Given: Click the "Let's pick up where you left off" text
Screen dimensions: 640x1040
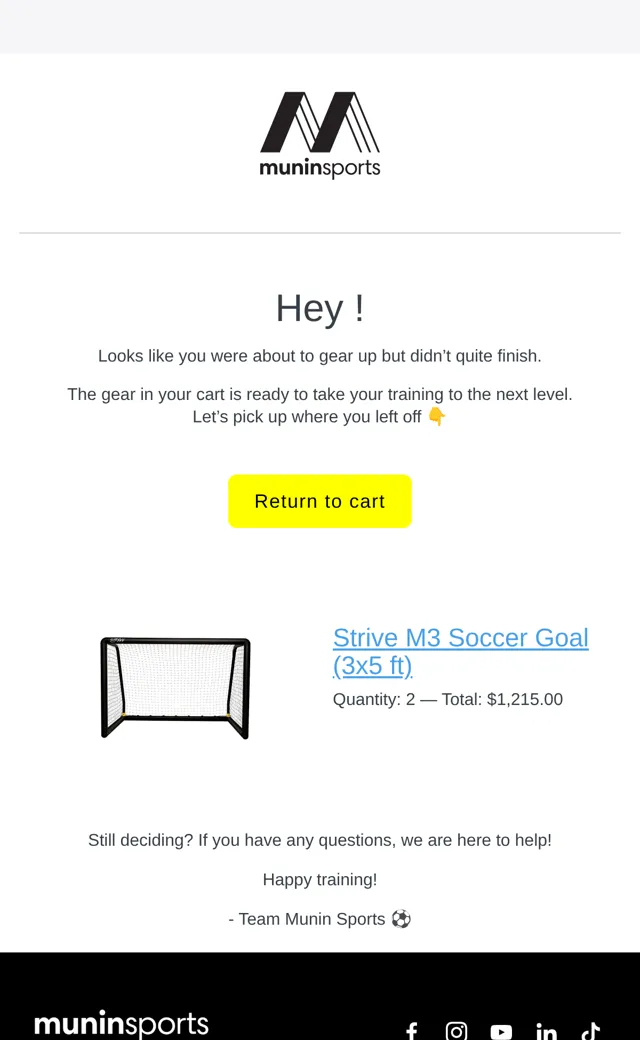Looking at the screenshot, I should pyautogui.click(x=307, y=417).
